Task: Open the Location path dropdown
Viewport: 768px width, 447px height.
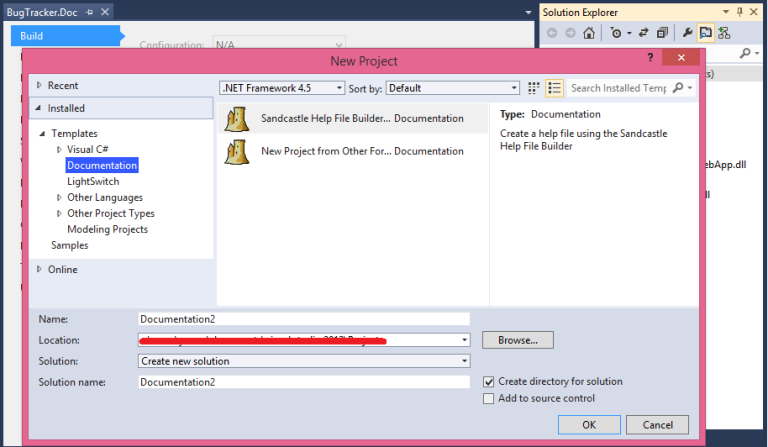Action: pos(464,340)
